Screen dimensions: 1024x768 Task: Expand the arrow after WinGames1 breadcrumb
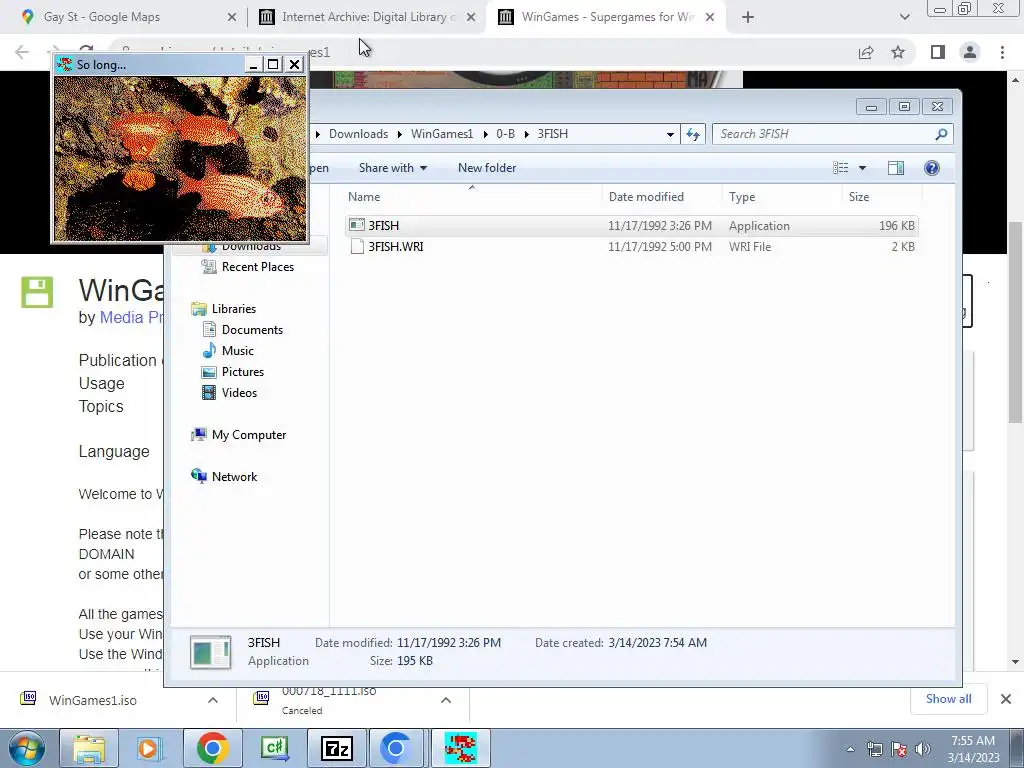tap(485, 135)
